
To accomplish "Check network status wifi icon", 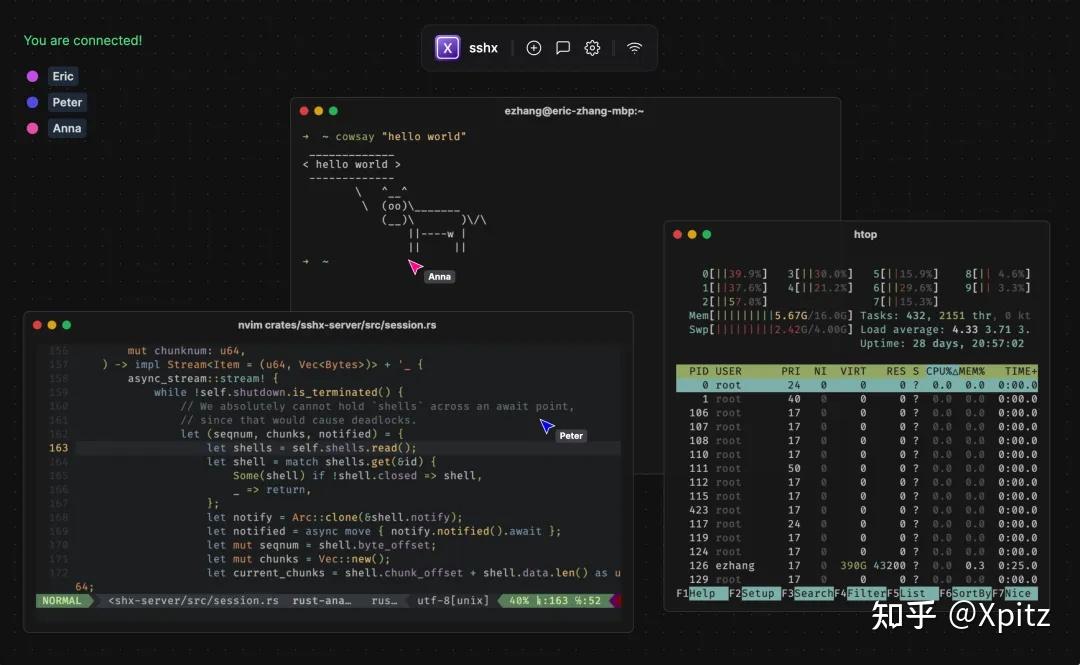I will pos(634,48).
